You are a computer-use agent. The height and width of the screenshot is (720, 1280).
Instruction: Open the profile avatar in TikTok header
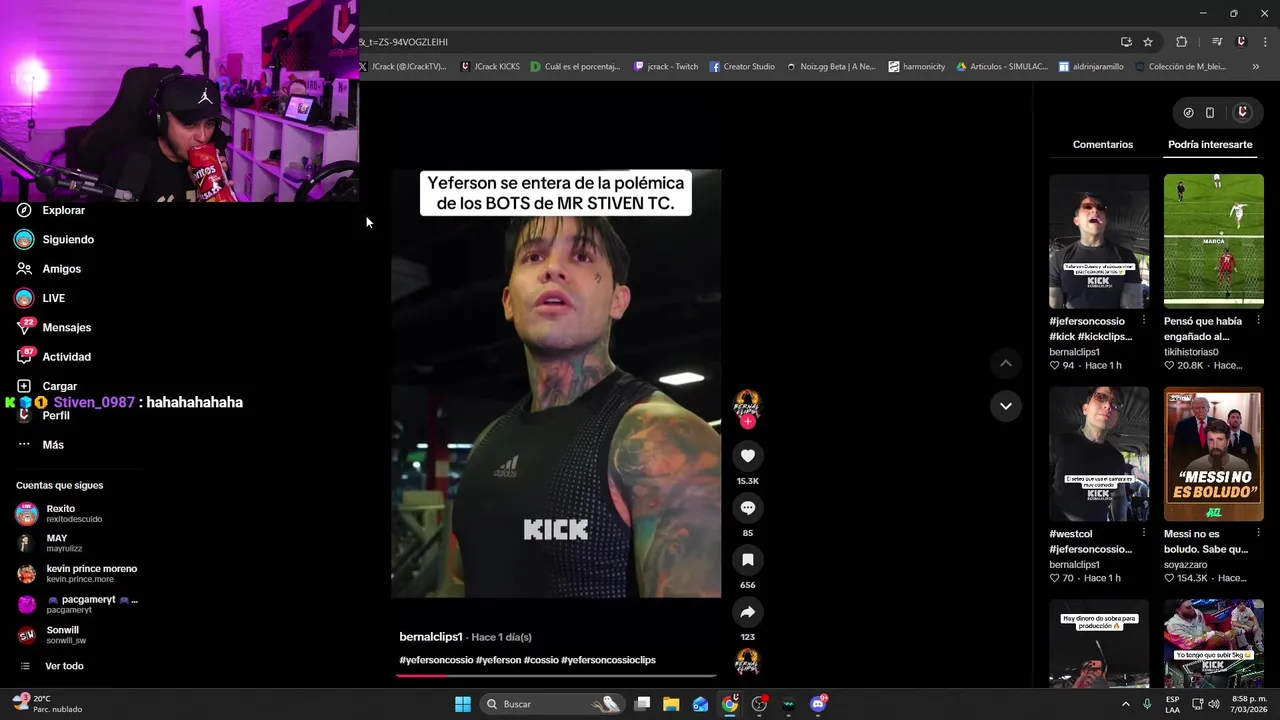(1243, 113)
